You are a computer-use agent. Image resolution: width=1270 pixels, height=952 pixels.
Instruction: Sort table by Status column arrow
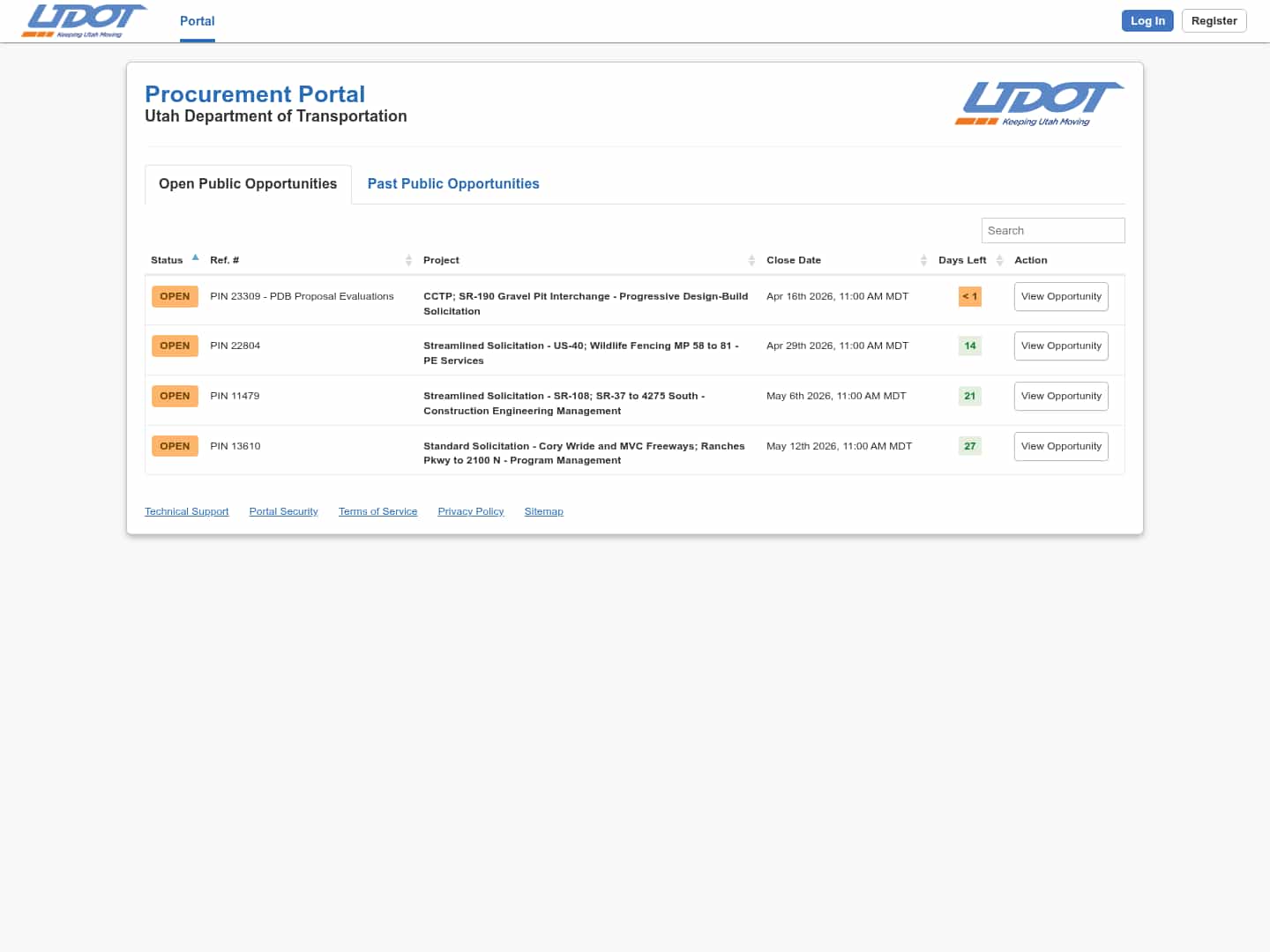(x=195, y=258)
